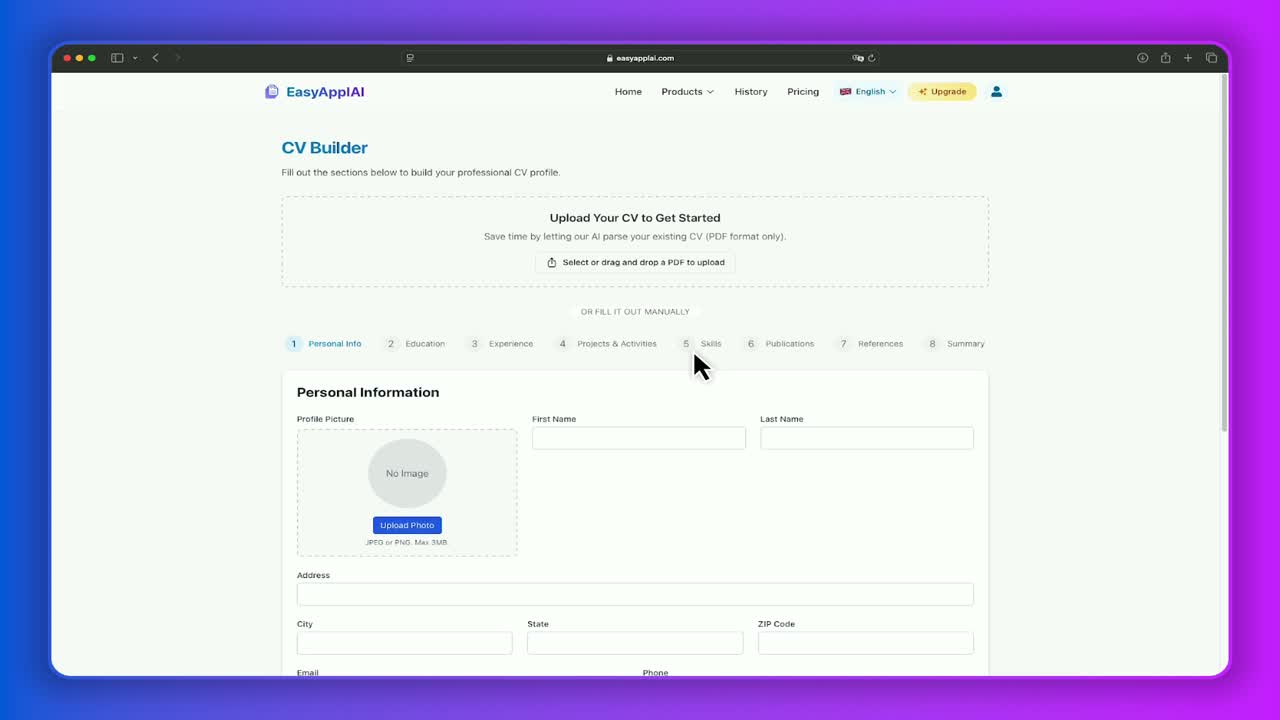Select the Skills step tab
This screenshot has width=1280, height=720.
(x=701, y=343)
